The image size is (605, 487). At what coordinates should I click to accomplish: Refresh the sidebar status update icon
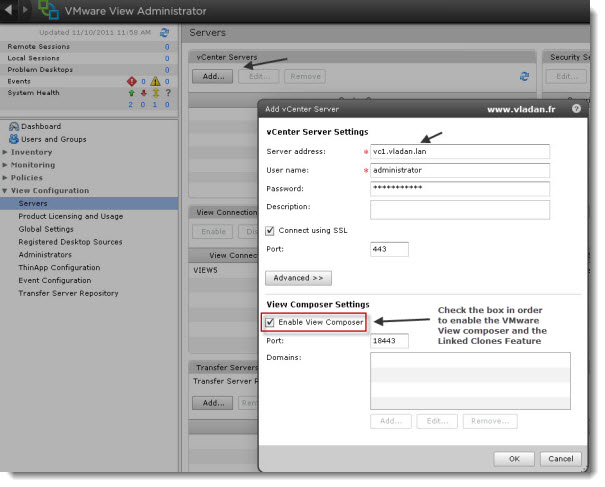tap(165, 32)
